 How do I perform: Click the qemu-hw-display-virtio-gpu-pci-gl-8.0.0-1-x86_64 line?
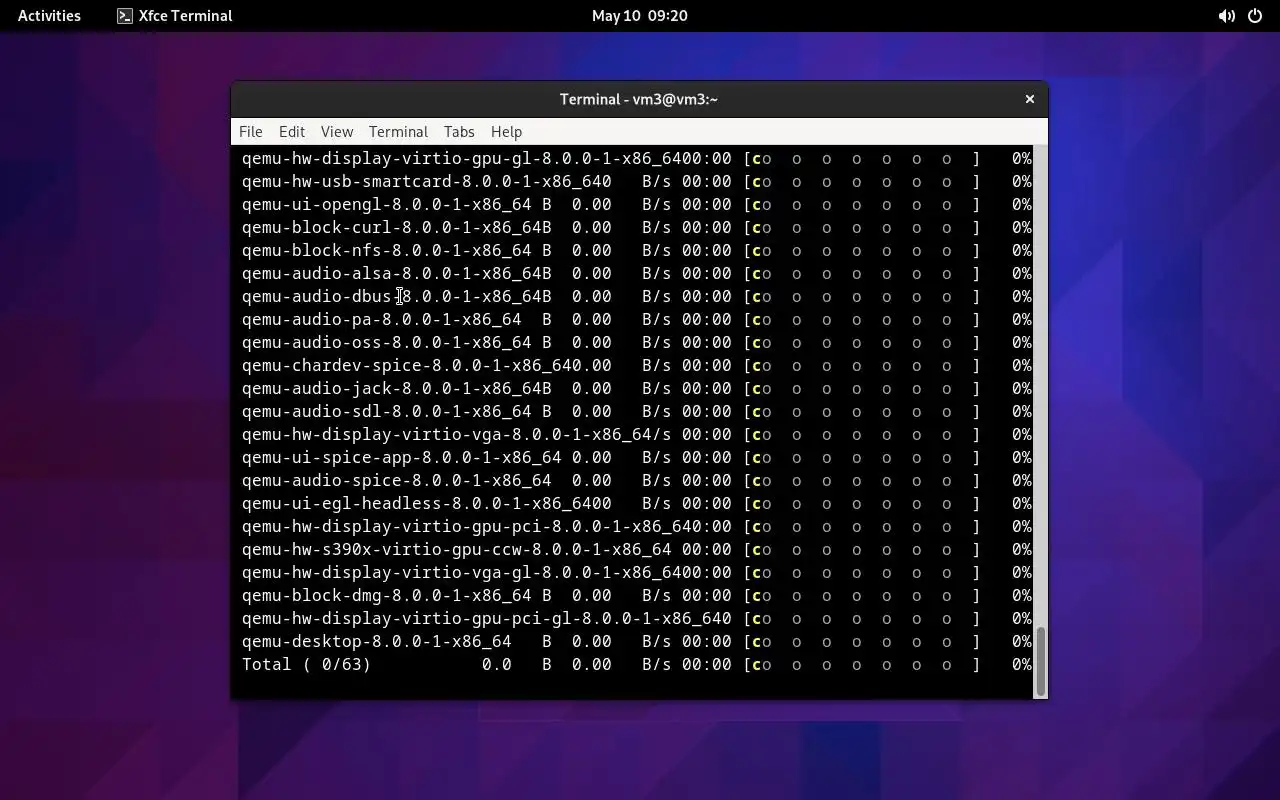[636, 619]
